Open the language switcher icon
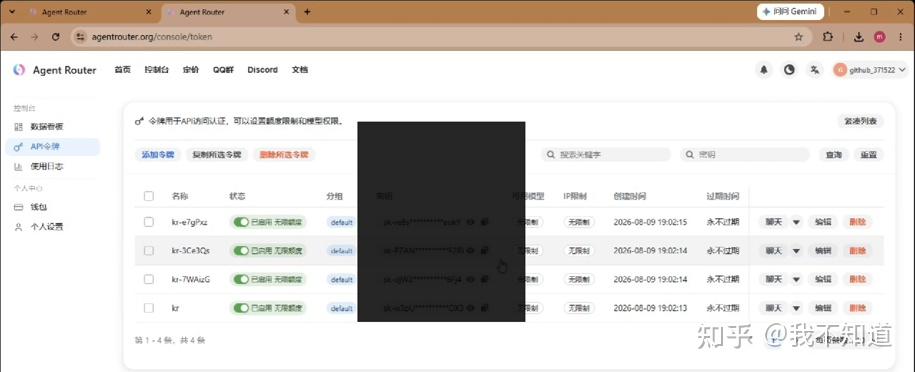Viewport: 915px width, 372px height. [815, 70]
